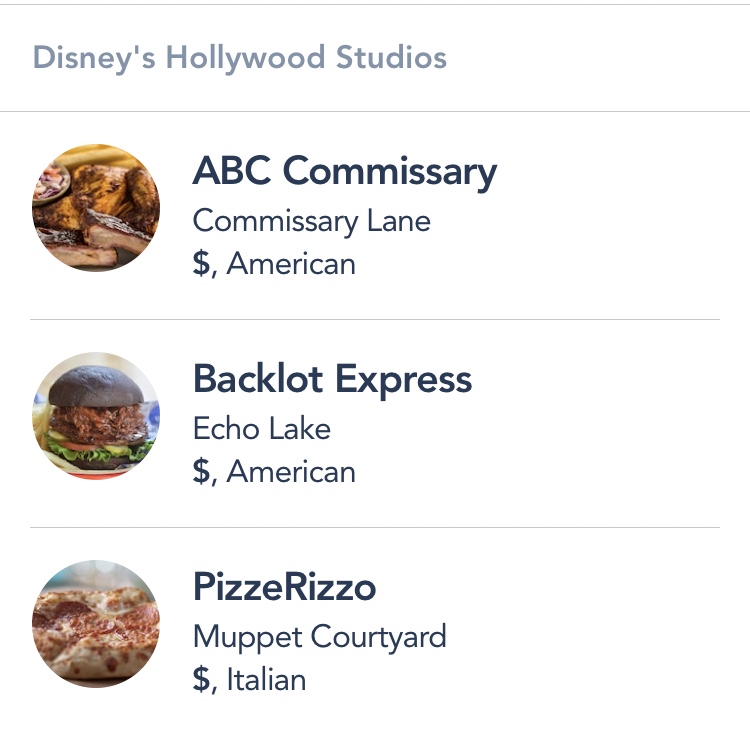Screen dimensions: 750x735
Task: Click the Muppet Courtyard location text
Action: coord(319,636)
